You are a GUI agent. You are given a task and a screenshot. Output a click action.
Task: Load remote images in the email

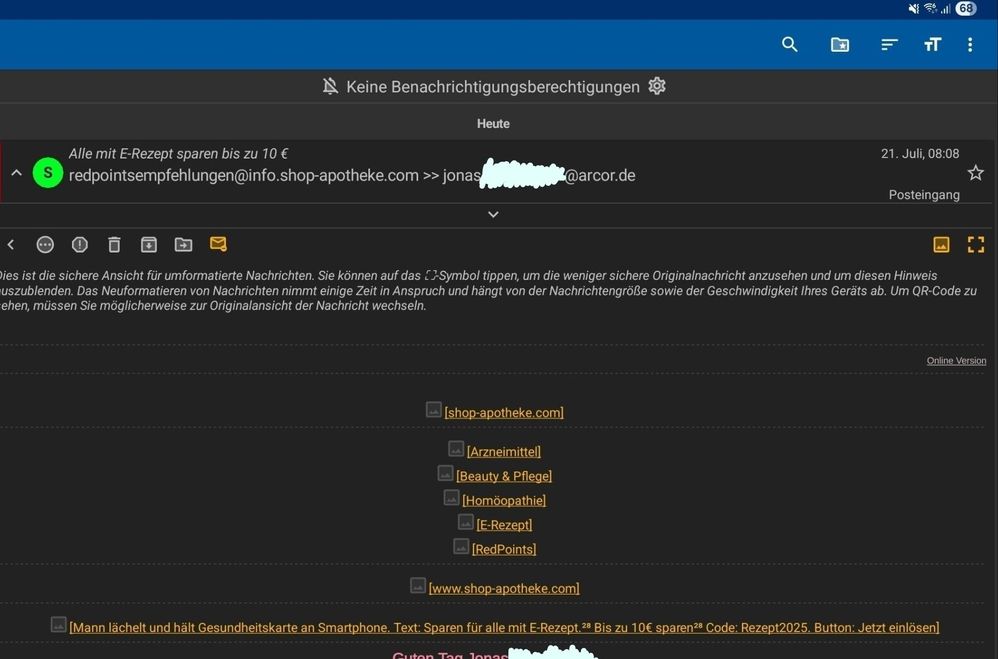click(941, 244)
